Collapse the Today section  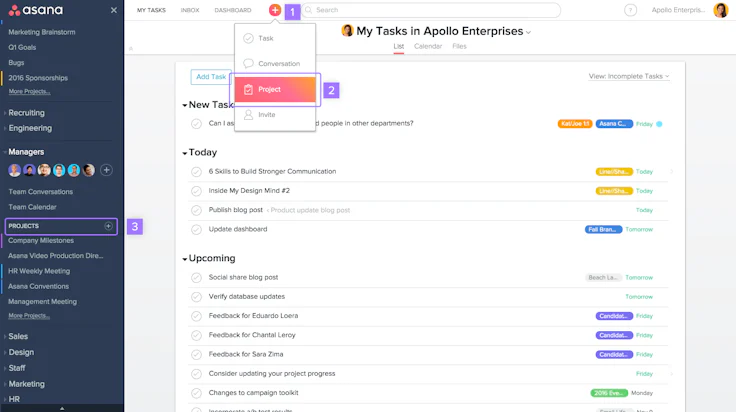click(184, 153)
